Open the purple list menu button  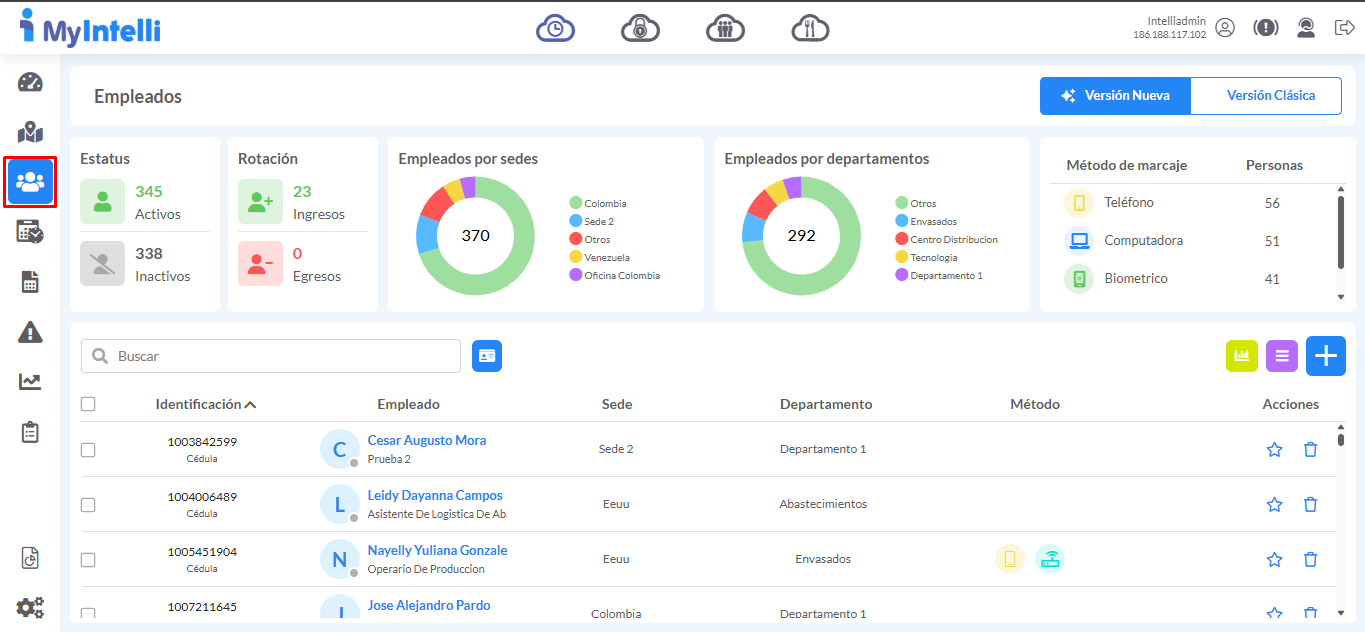1281,356
